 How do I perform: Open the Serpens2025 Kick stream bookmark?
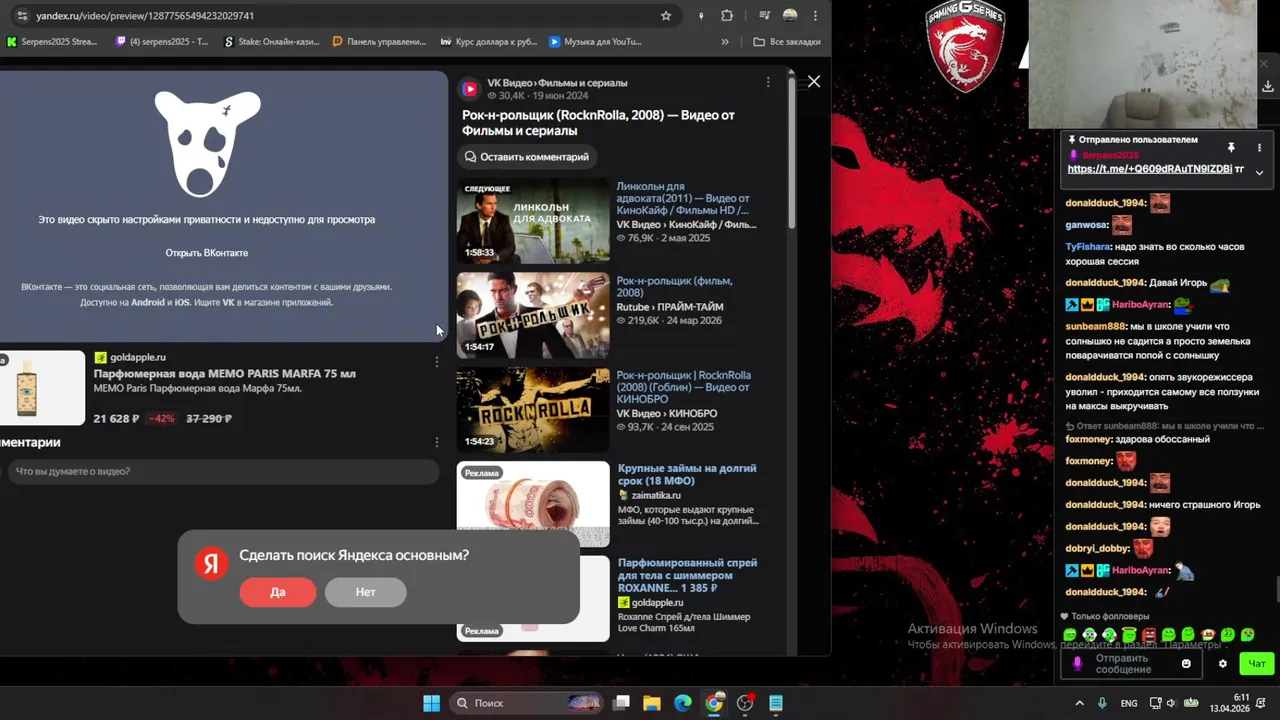click(52, 42)
